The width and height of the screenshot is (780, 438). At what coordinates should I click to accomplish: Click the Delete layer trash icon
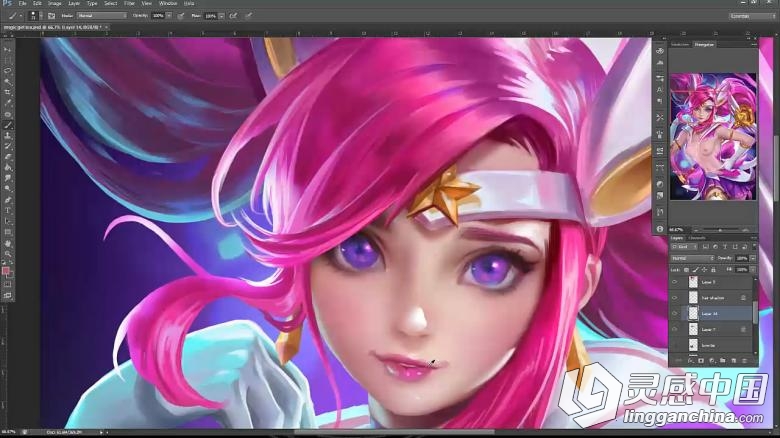coord(745,360)
